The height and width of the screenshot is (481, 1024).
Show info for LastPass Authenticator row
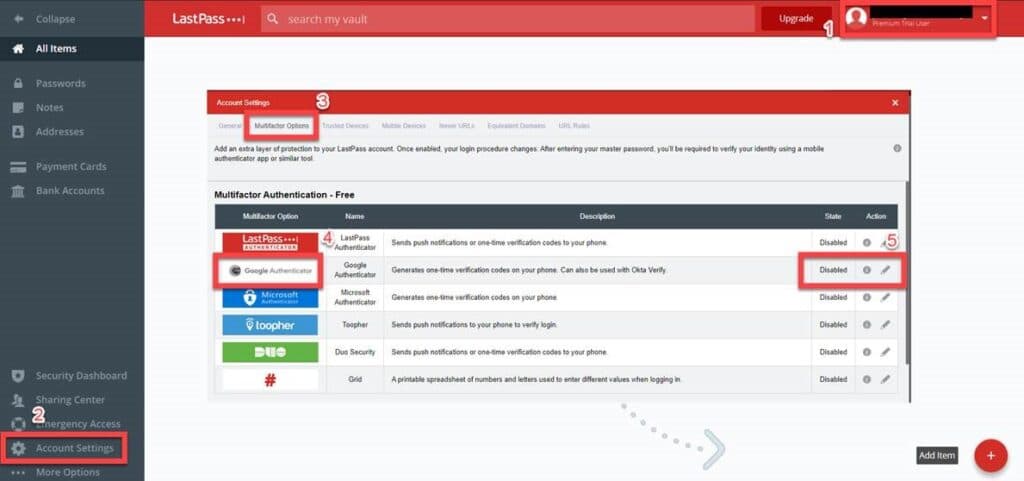pos(867,243)
